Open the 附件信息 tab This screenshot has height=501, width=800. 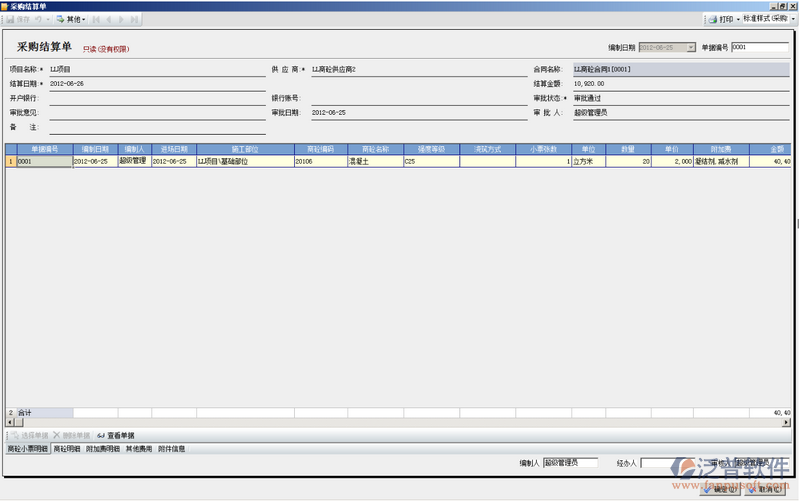(172, 449)
